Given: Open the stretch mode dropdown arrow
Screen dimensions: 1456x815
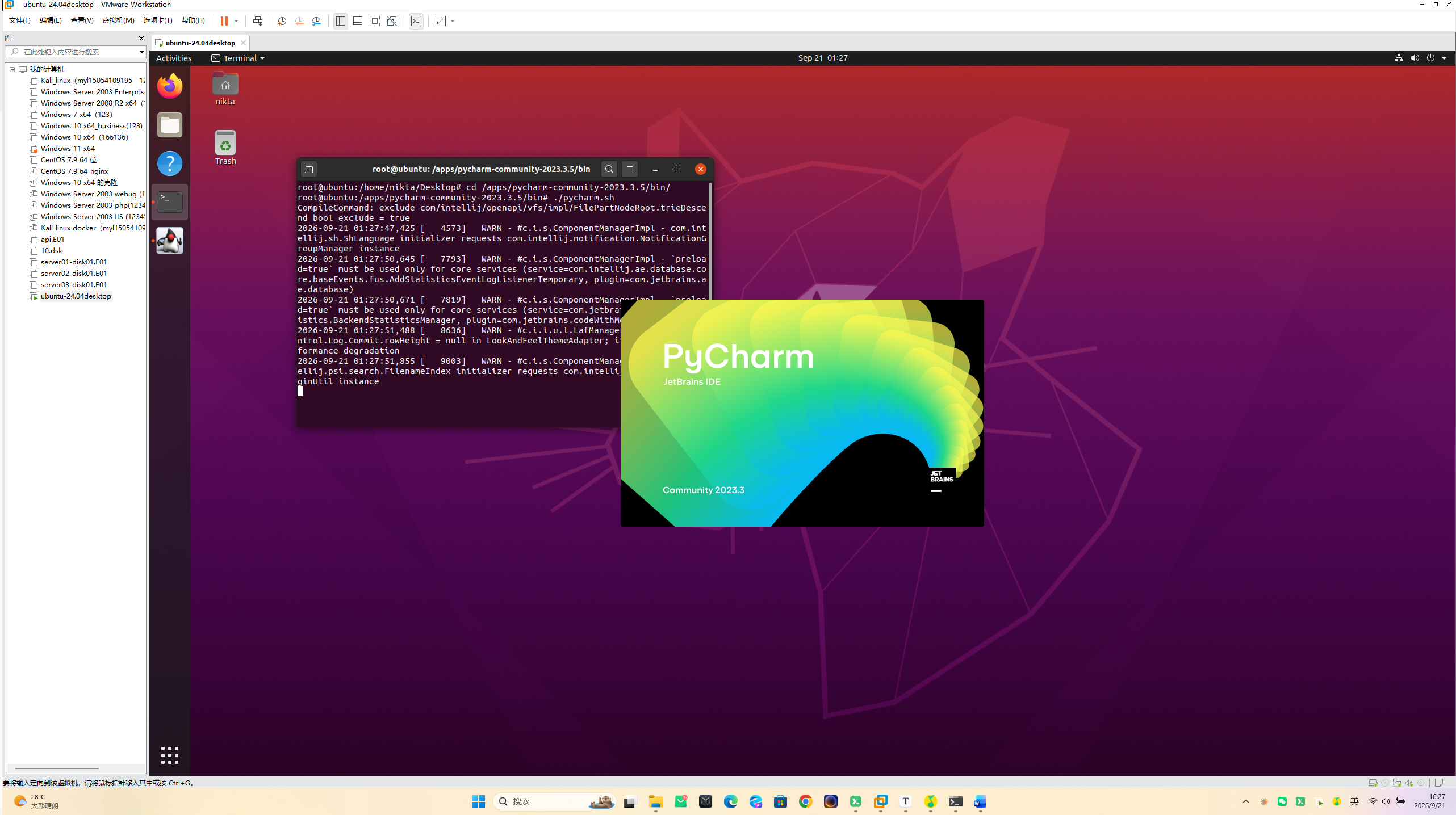Looking at the screenshot, I should [x=453, y=21].
